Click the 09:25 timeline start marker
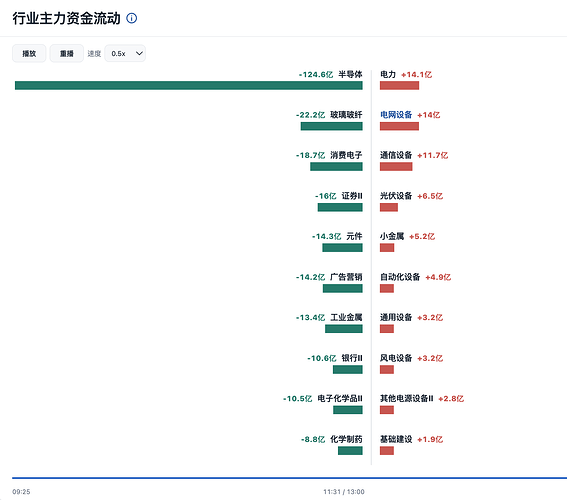The height and width of the screenshot is (500, 567). [x=21, y=492]
